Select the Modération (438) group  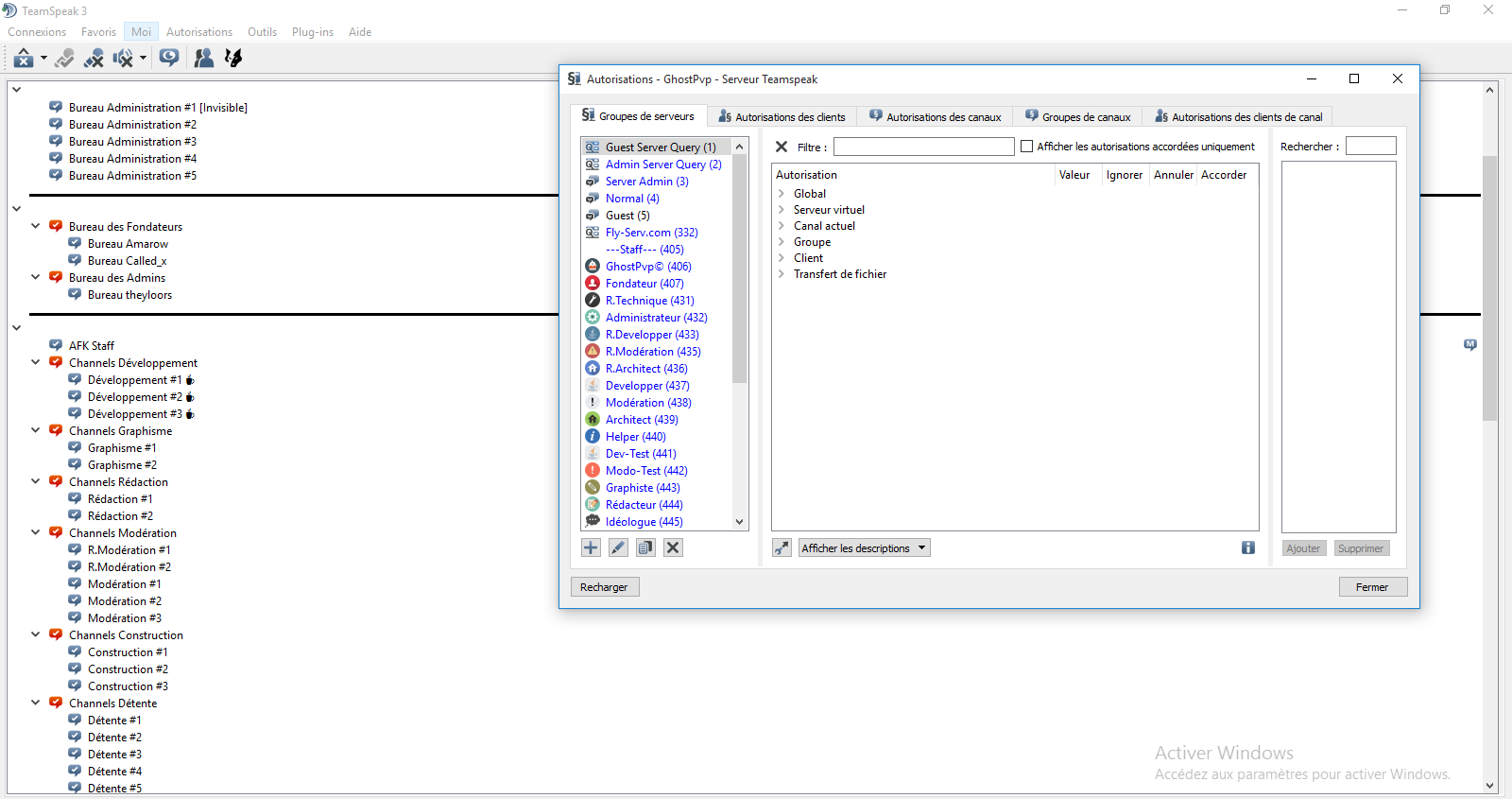pyautogui.click(x=648, y=403)
